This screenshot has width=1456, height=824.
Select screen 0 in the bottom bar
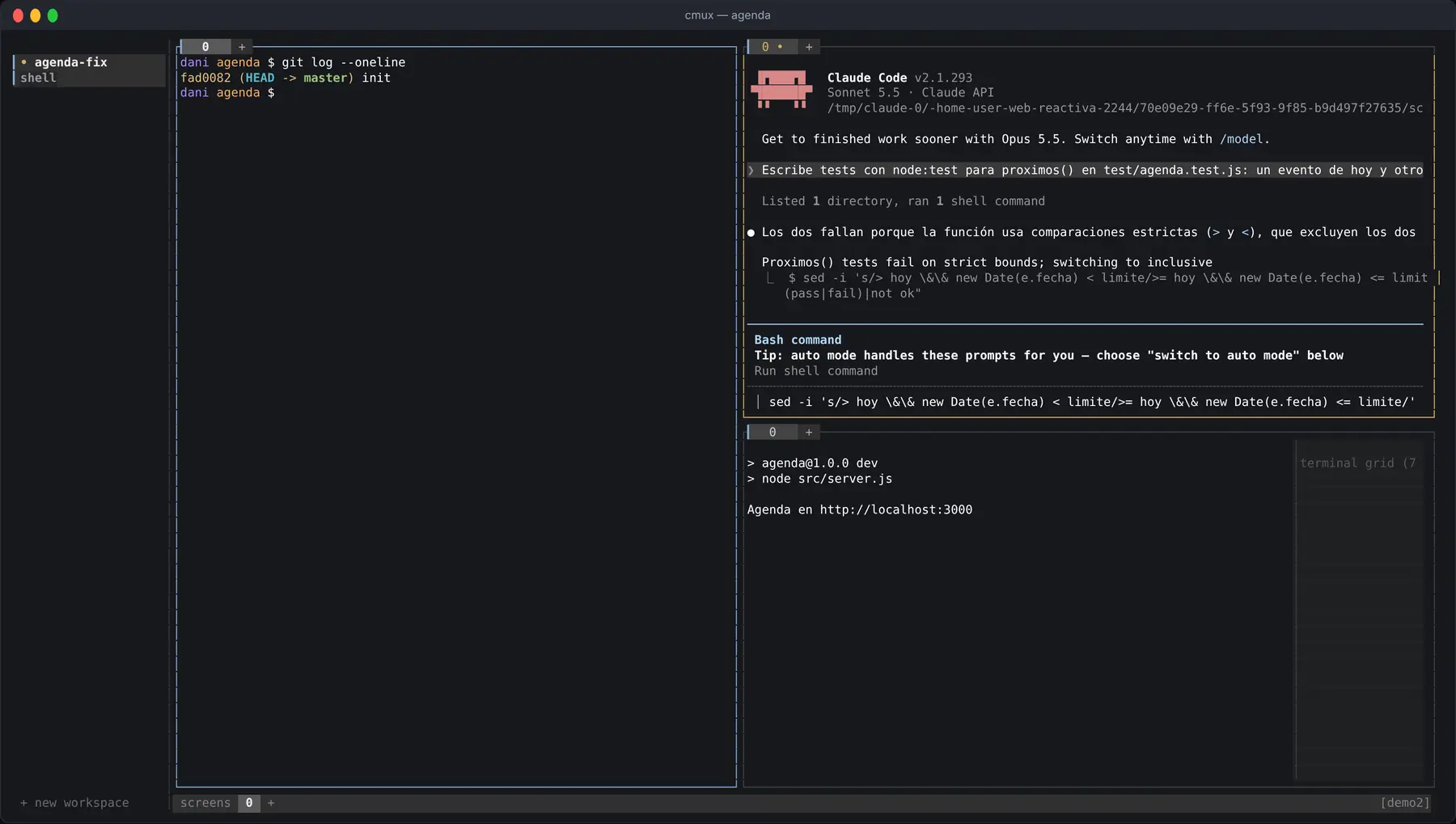(x=249, y=803)
